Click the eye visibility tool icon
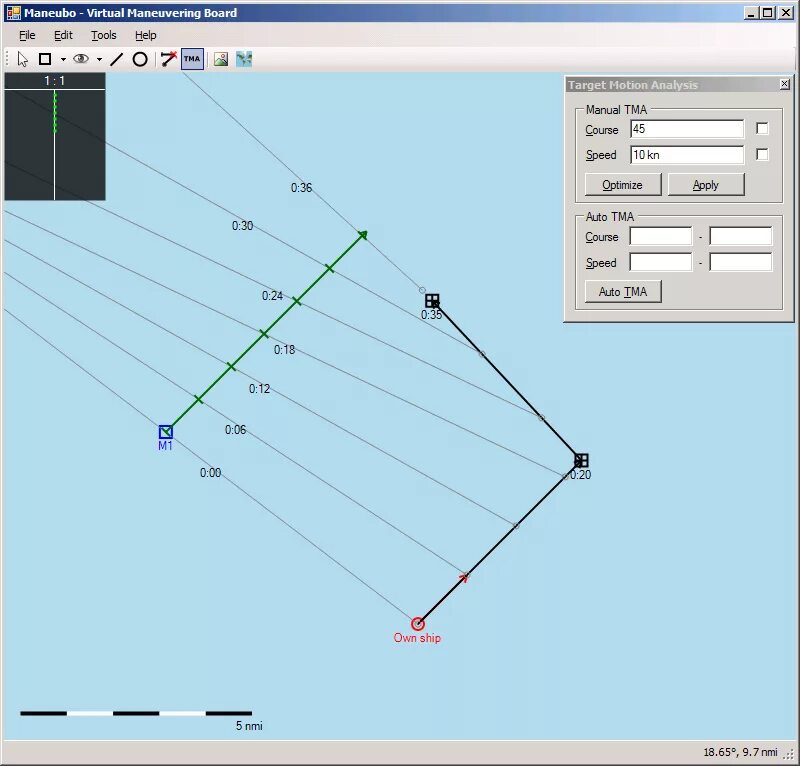Image resolution: width=800 pixels, height=766 pixels. [81, 59]
